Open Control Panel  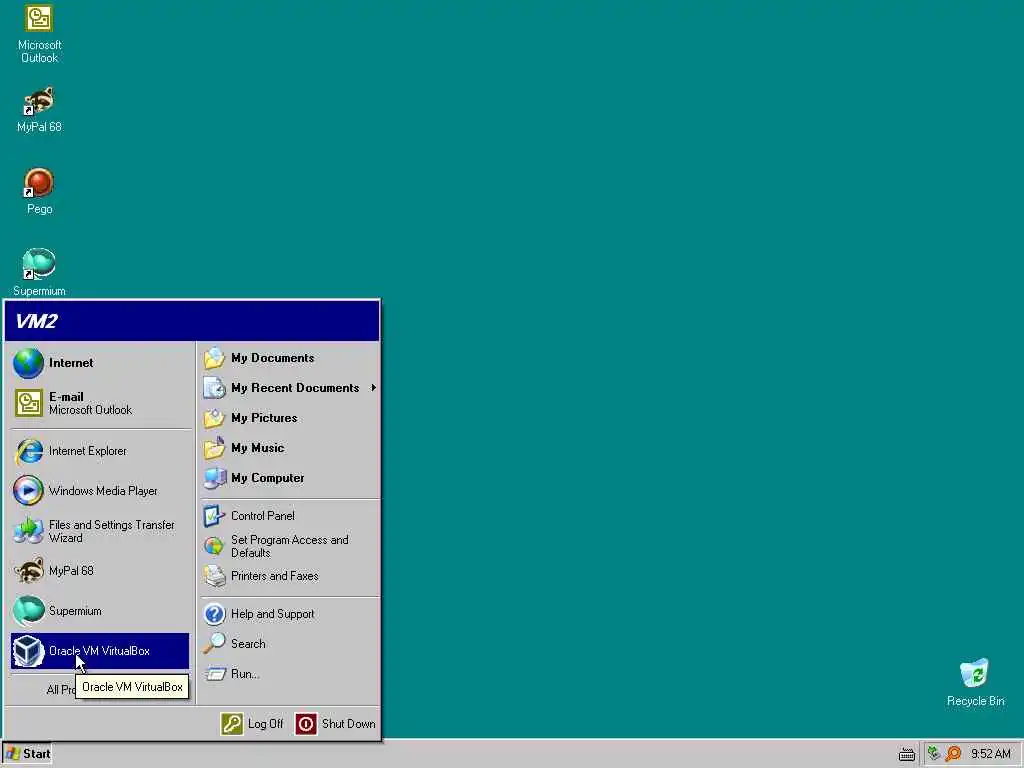pos(290,516)
